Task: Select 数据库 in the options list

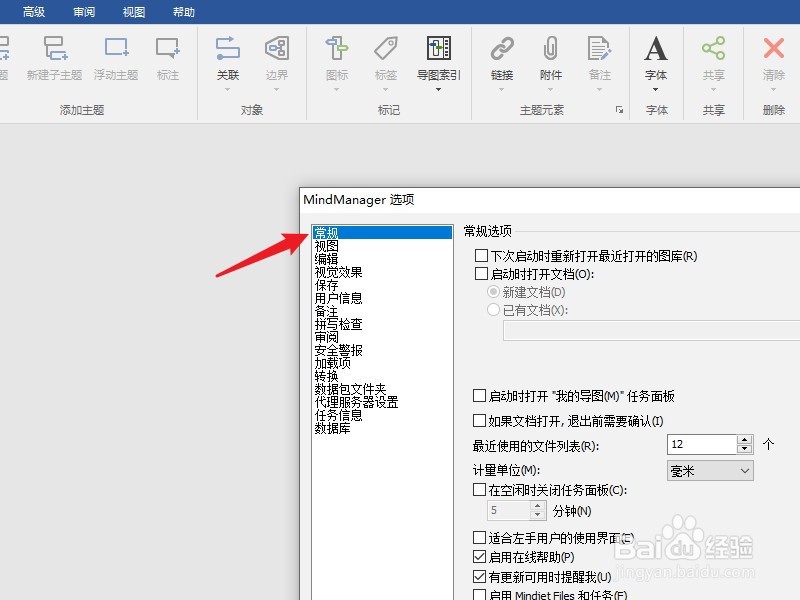Action: (382, 428)
